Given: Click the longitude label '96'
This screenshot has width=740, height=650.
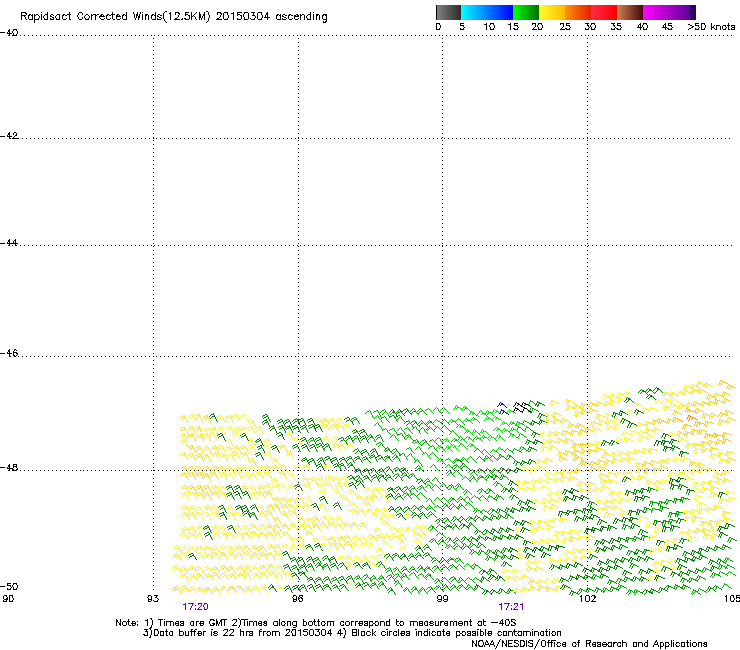Looking at the screenshot, I should (x=297, y=599).
